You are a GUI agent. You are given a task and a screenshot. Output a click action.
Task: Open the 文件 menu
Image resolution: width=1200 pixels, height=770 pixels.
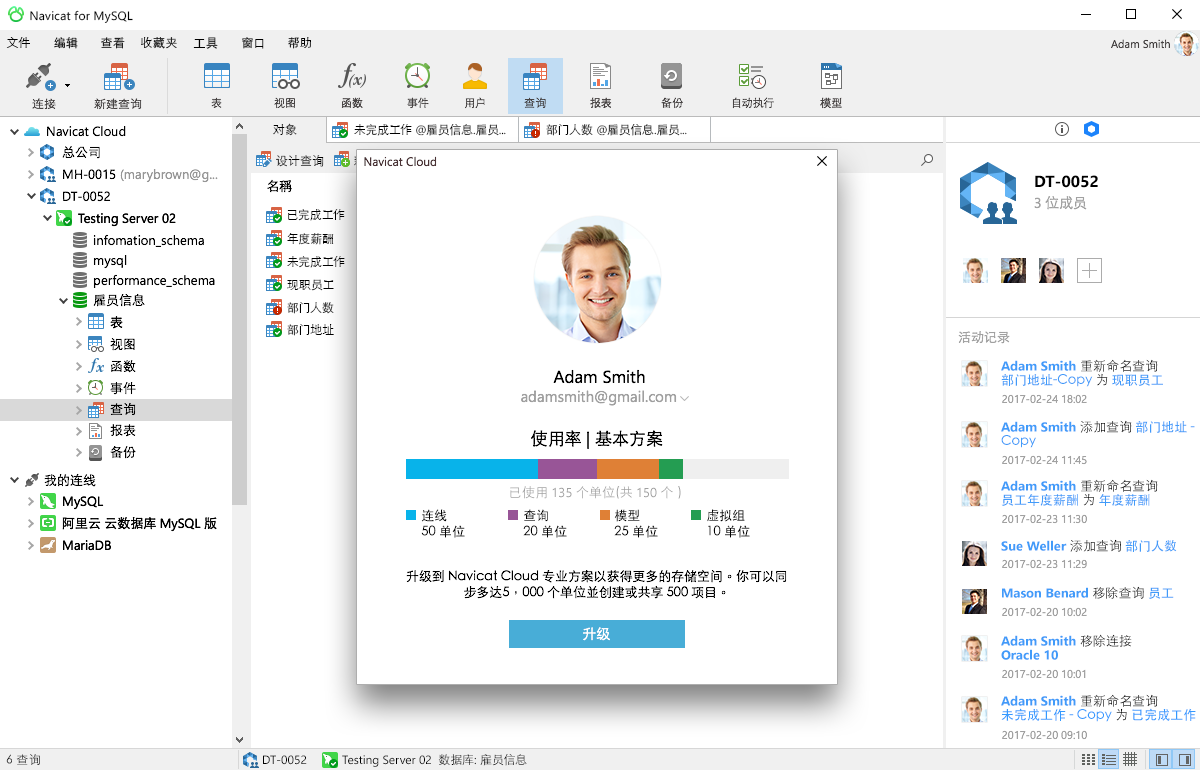click(x=18, y=43)
